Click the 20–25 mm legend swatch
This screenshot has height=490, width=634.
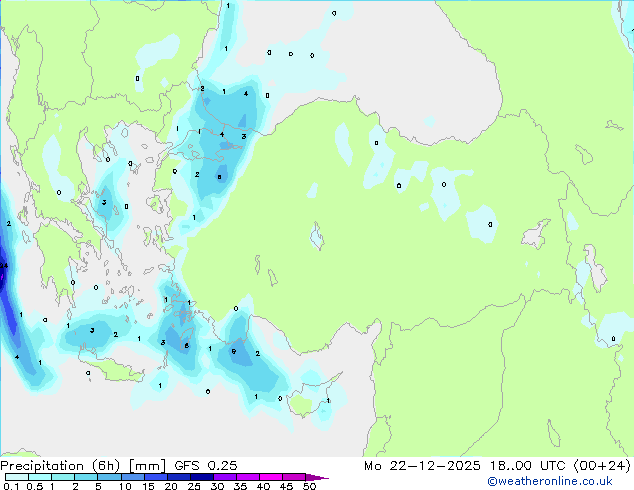[x=178, y=477]
